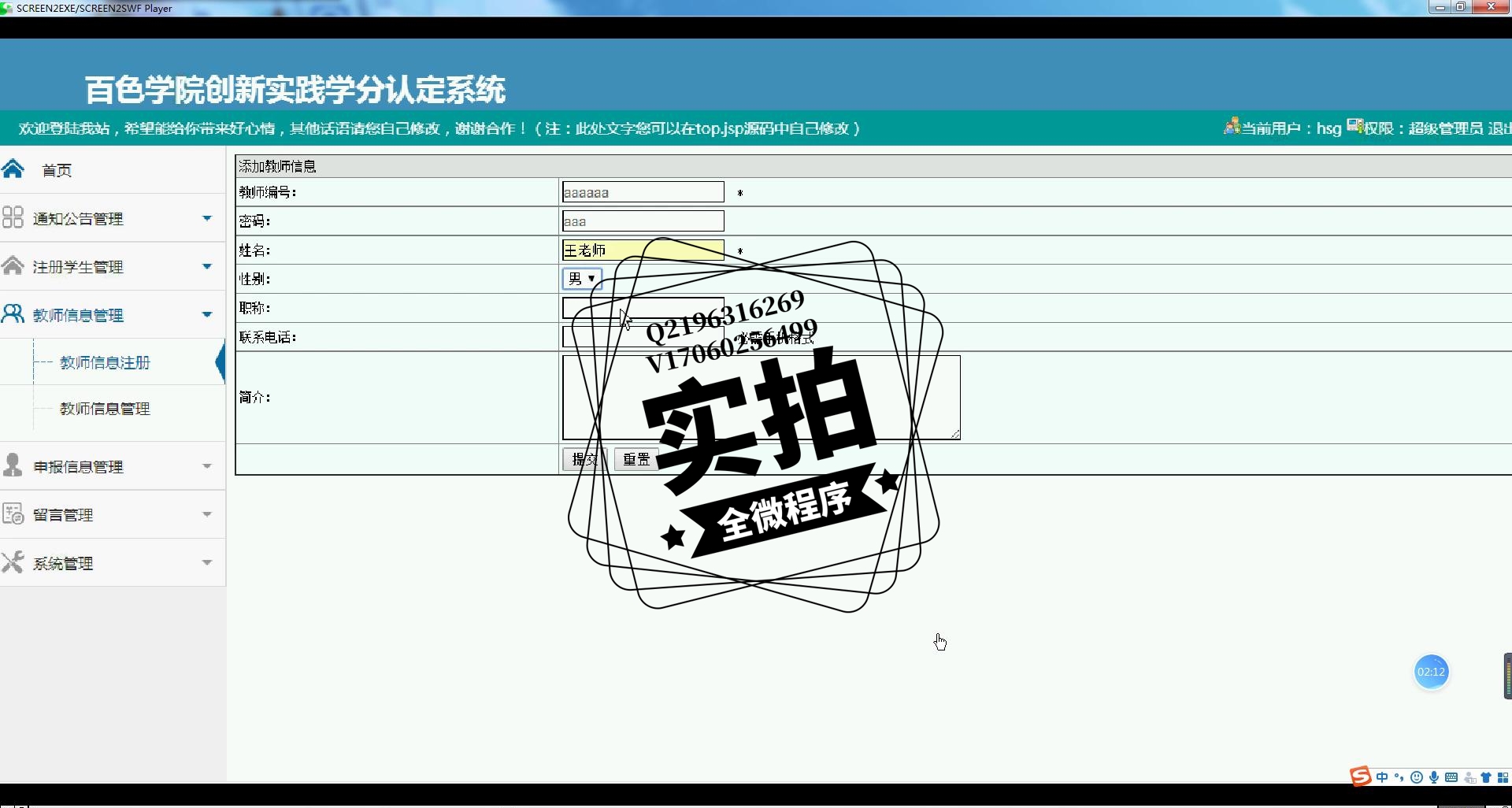Open the IME toolbox grid icon
Screen dimensions: 1512x808
[x=1503, y=778]
